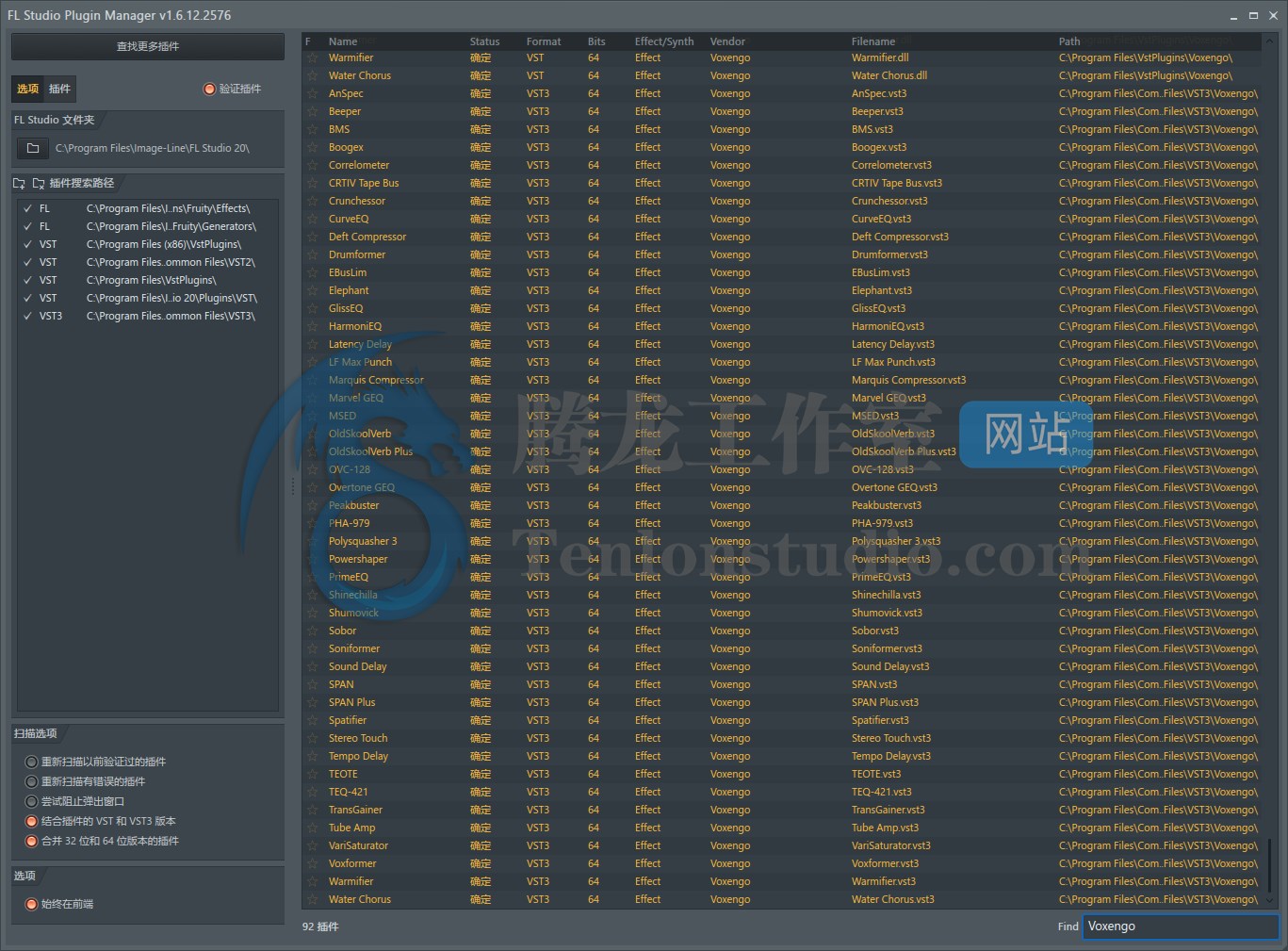The image size is (1288, 951).
Task: Star the Drumformer plugin
Action: 312,254
